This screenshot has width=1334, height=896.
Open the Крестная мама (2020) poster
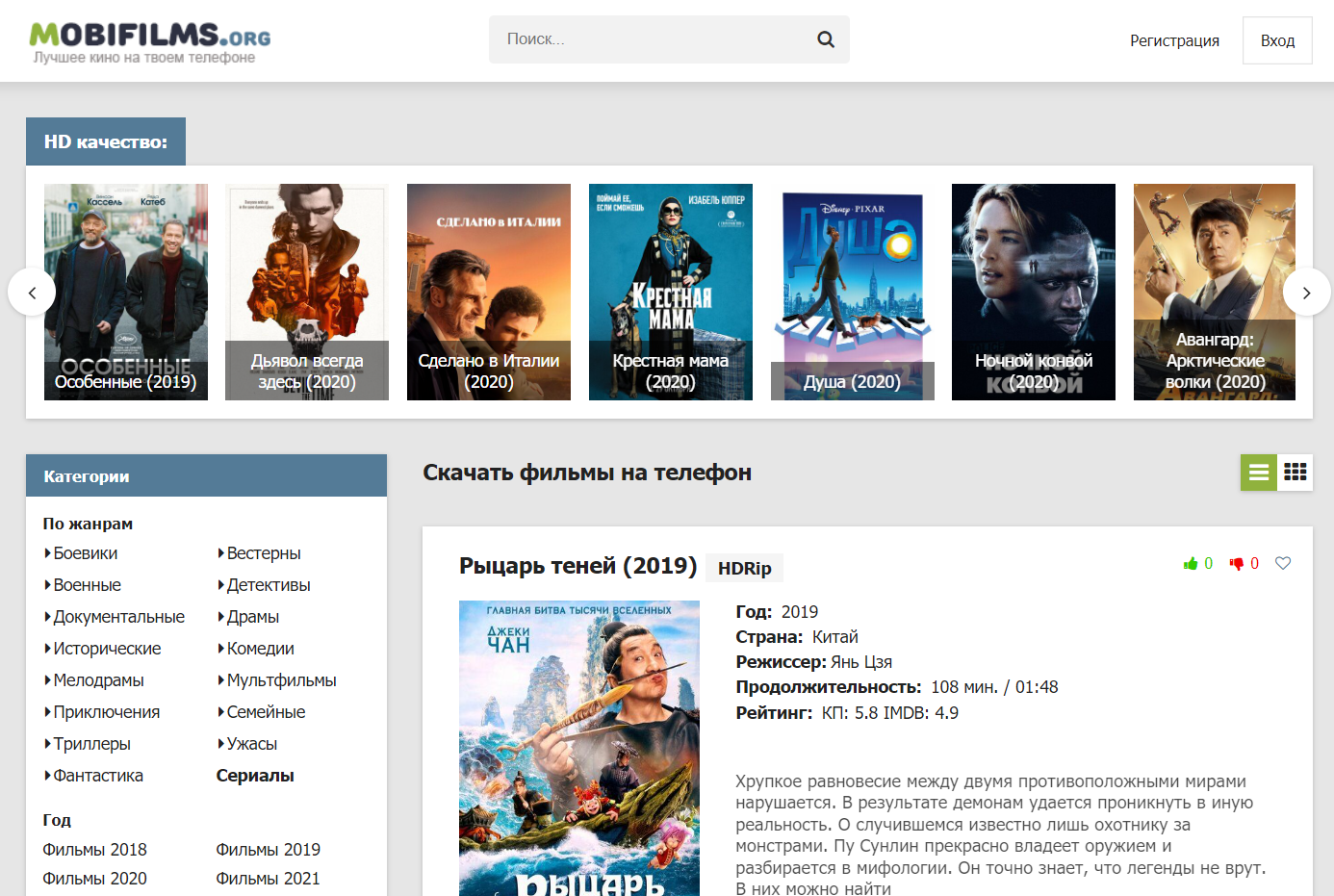click(x=671, y=292)
